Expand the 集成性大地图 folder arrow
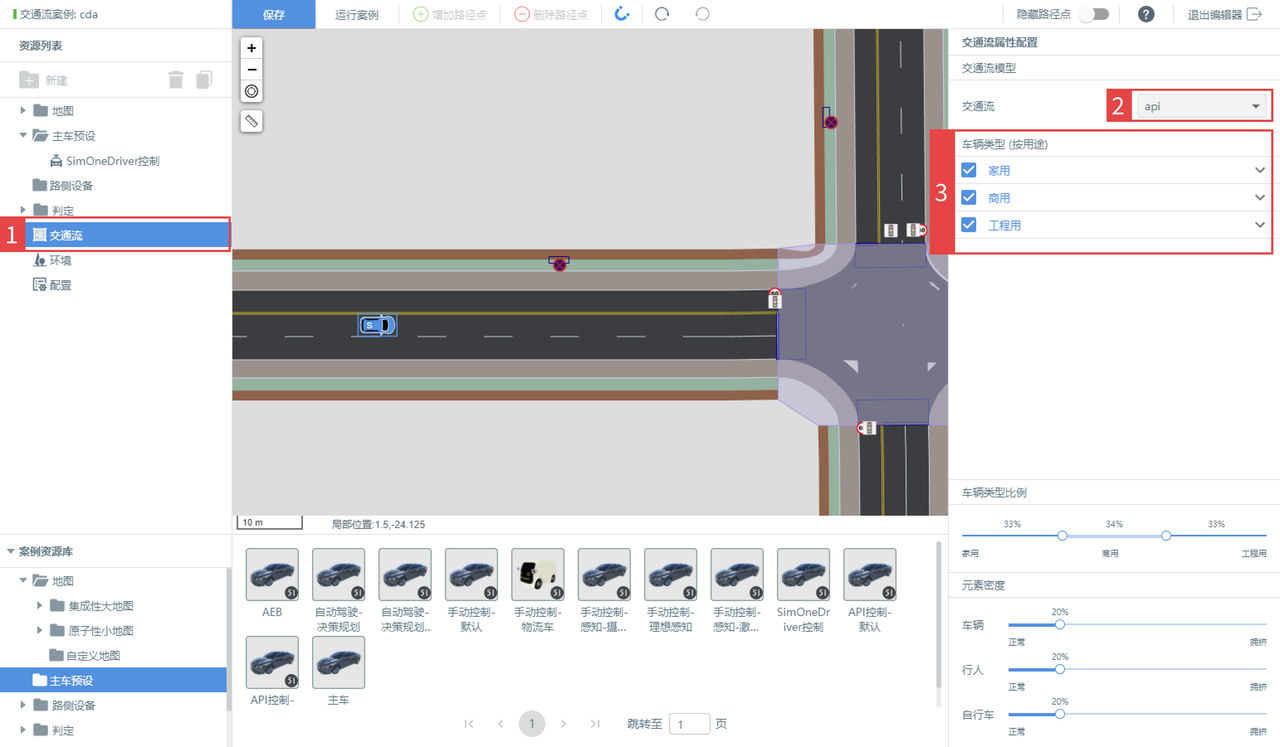 (x=40, y=606)
